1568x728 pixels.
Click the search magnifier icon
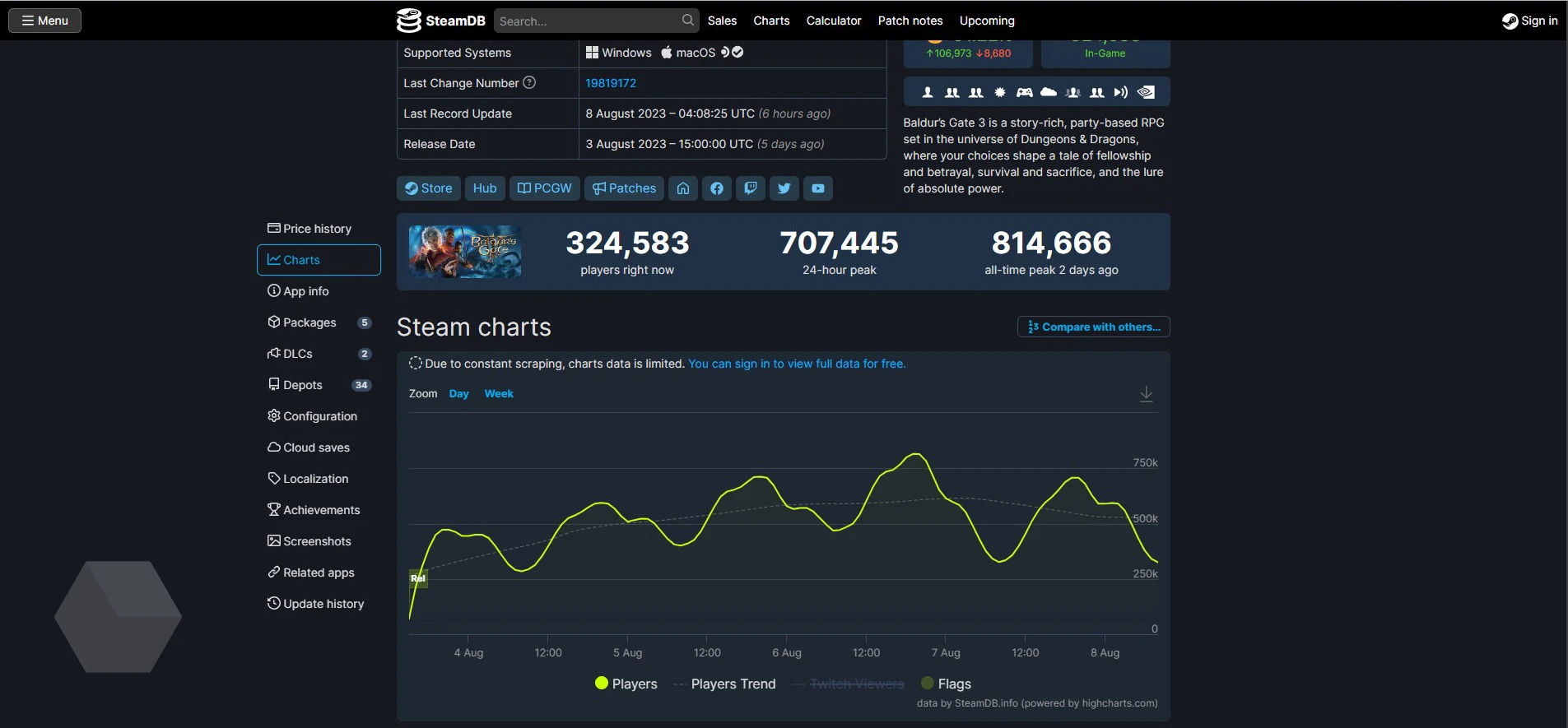688,21
